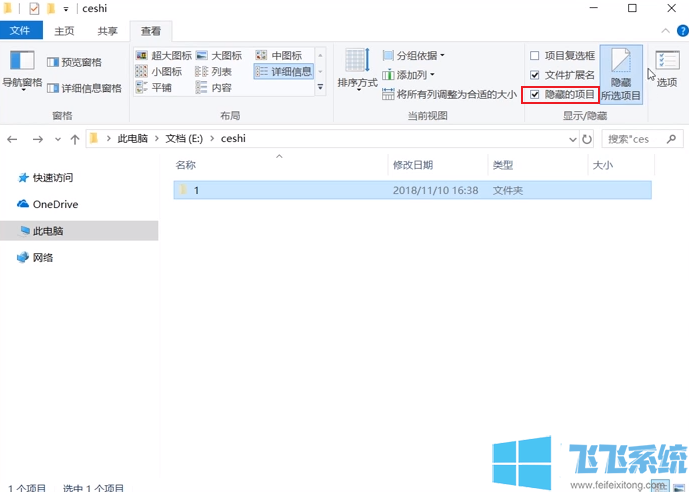Sort by the Name (名称) column

(185, 165)
